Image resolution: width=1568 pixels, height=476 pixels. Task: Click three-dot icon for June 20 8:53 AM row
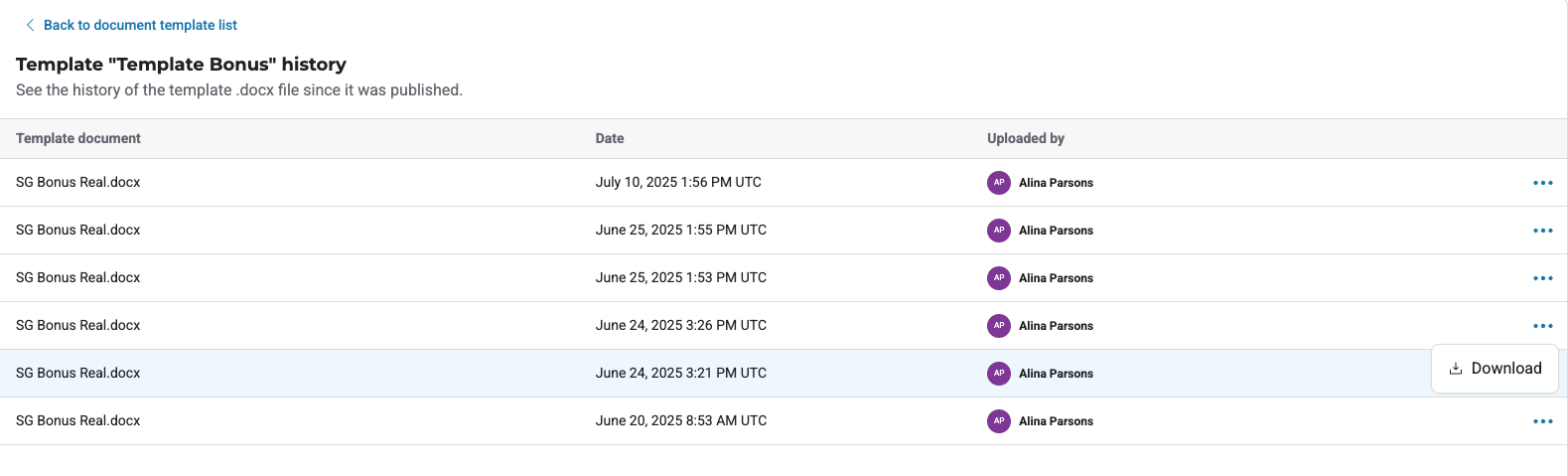click(x=1542, y=421)
